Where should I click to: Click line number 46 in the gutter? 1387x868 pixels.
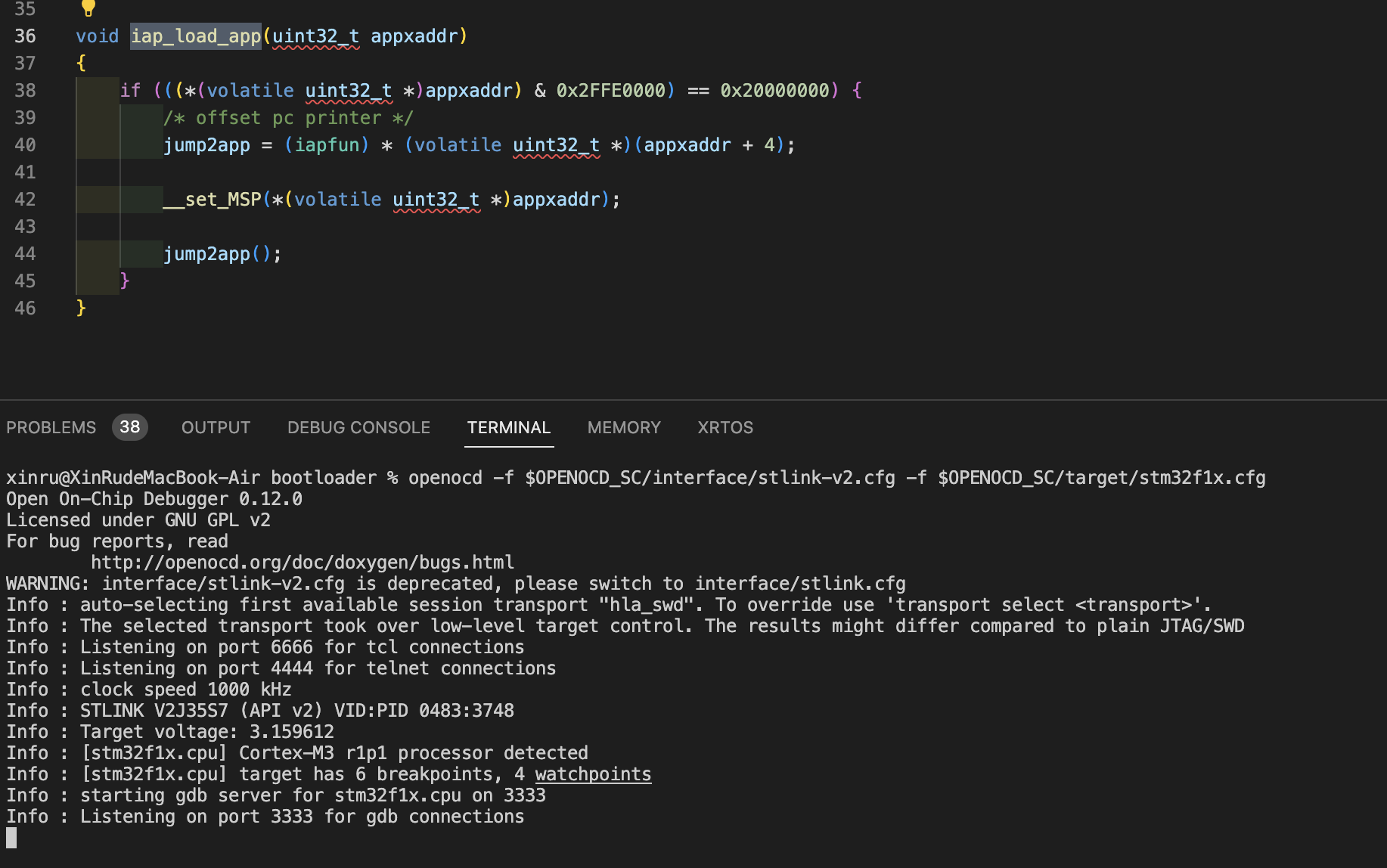tap(25, 308)
